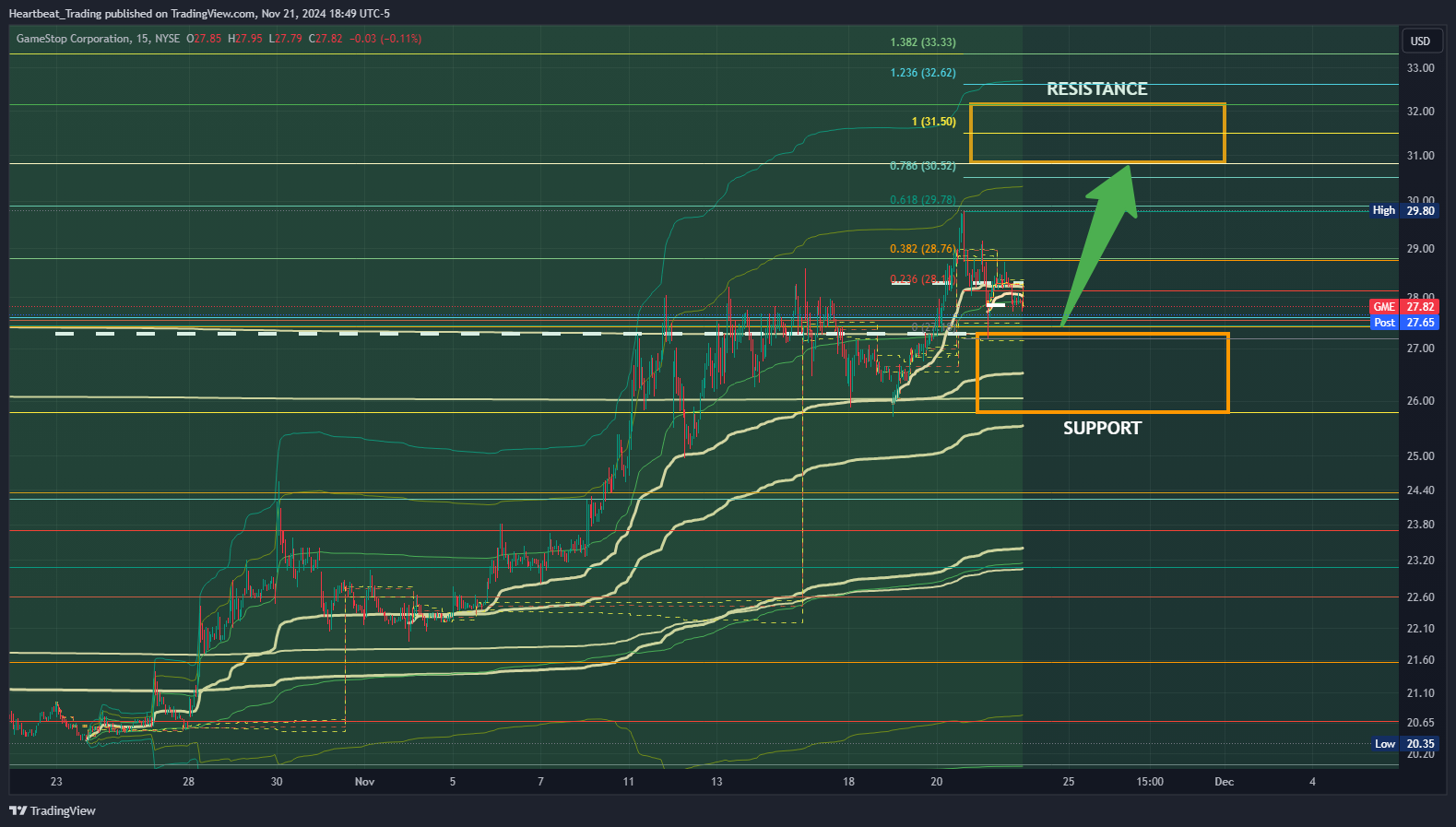Click 22.60 on the price axis

point(1420,597)
